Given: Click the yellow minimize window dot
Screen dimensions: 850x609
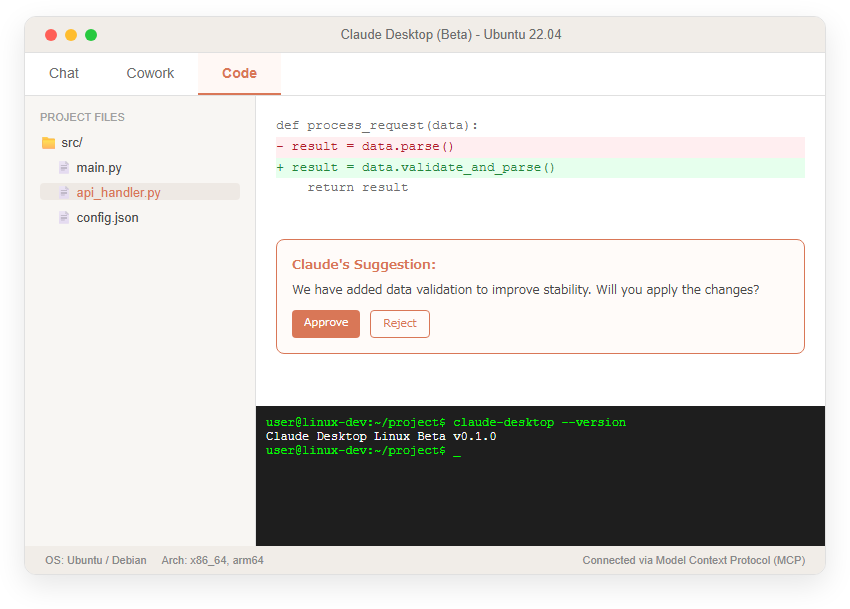Looking at the screenshot, I should pyautogui.click(x=71, y=35).
